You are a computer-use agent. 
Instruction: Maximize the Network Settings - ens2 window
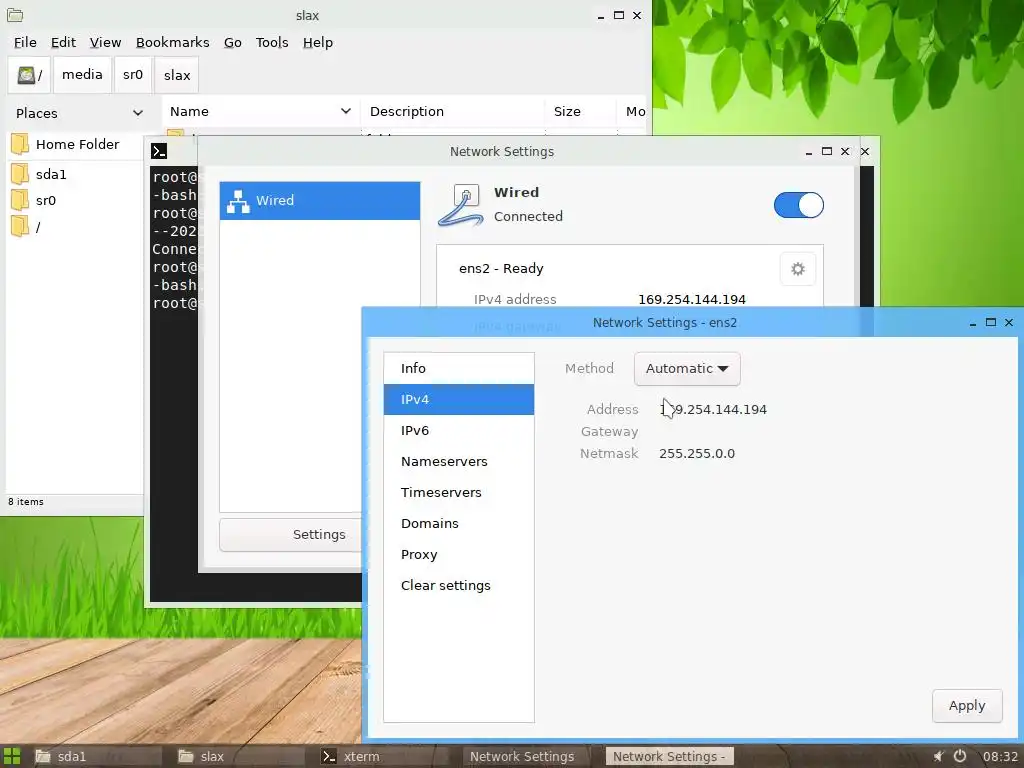coord(991,323)
